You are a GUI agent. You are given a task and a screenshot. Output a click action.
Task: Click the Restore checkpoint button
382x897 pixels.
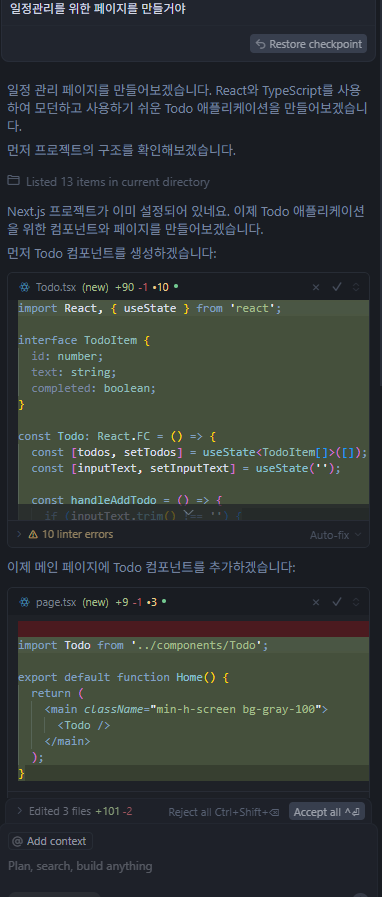(308, 44)
